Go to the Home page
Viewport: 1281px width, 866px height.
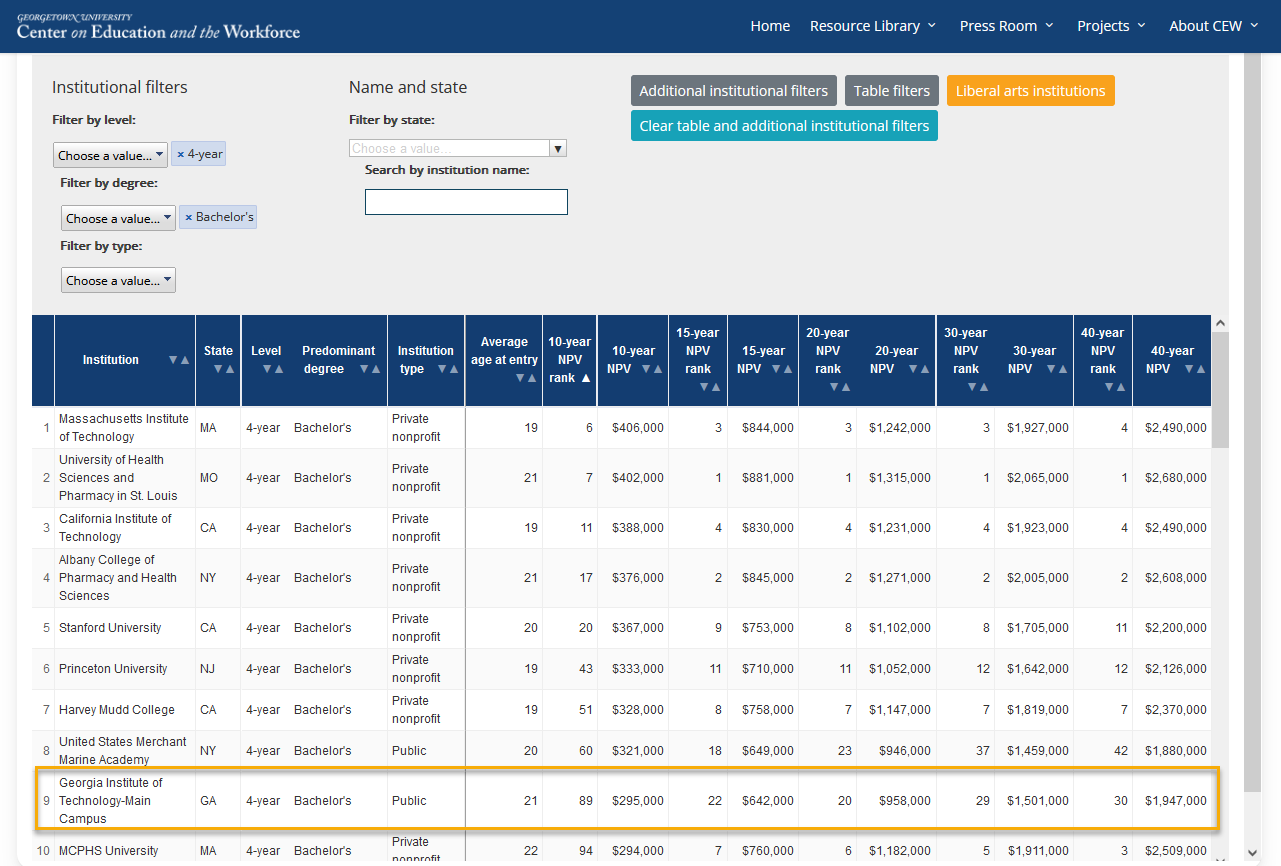(770, 26)
